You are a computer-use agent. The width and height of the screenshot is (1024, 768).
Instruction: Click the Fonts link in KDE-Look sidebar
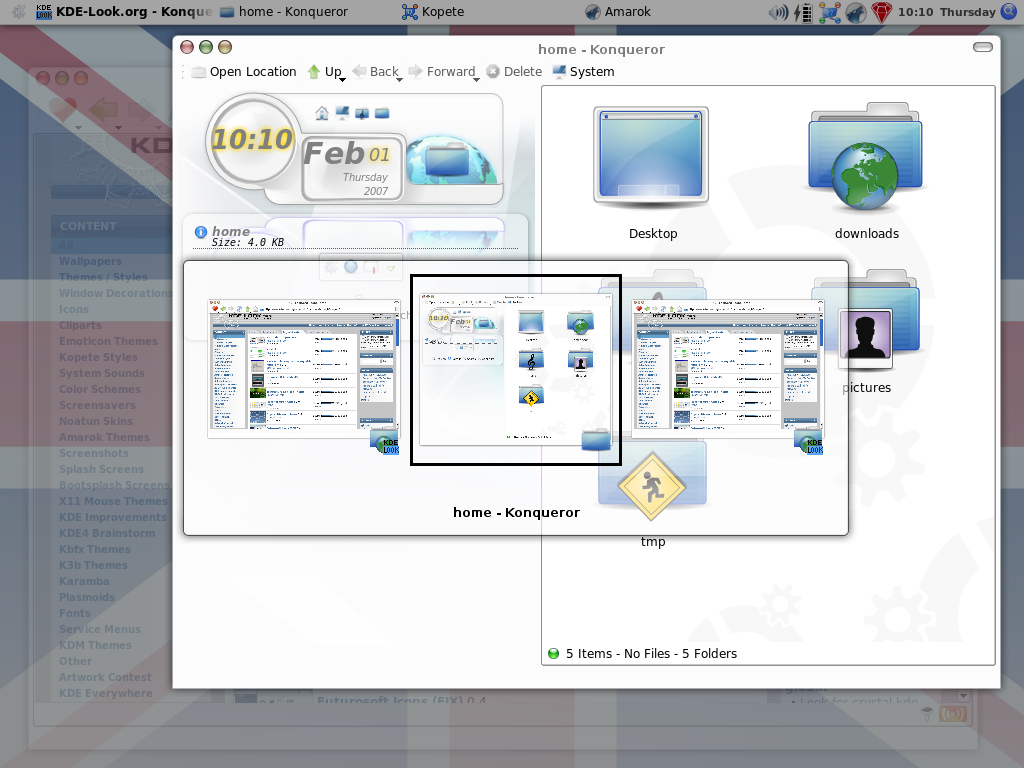click(75, 613)
